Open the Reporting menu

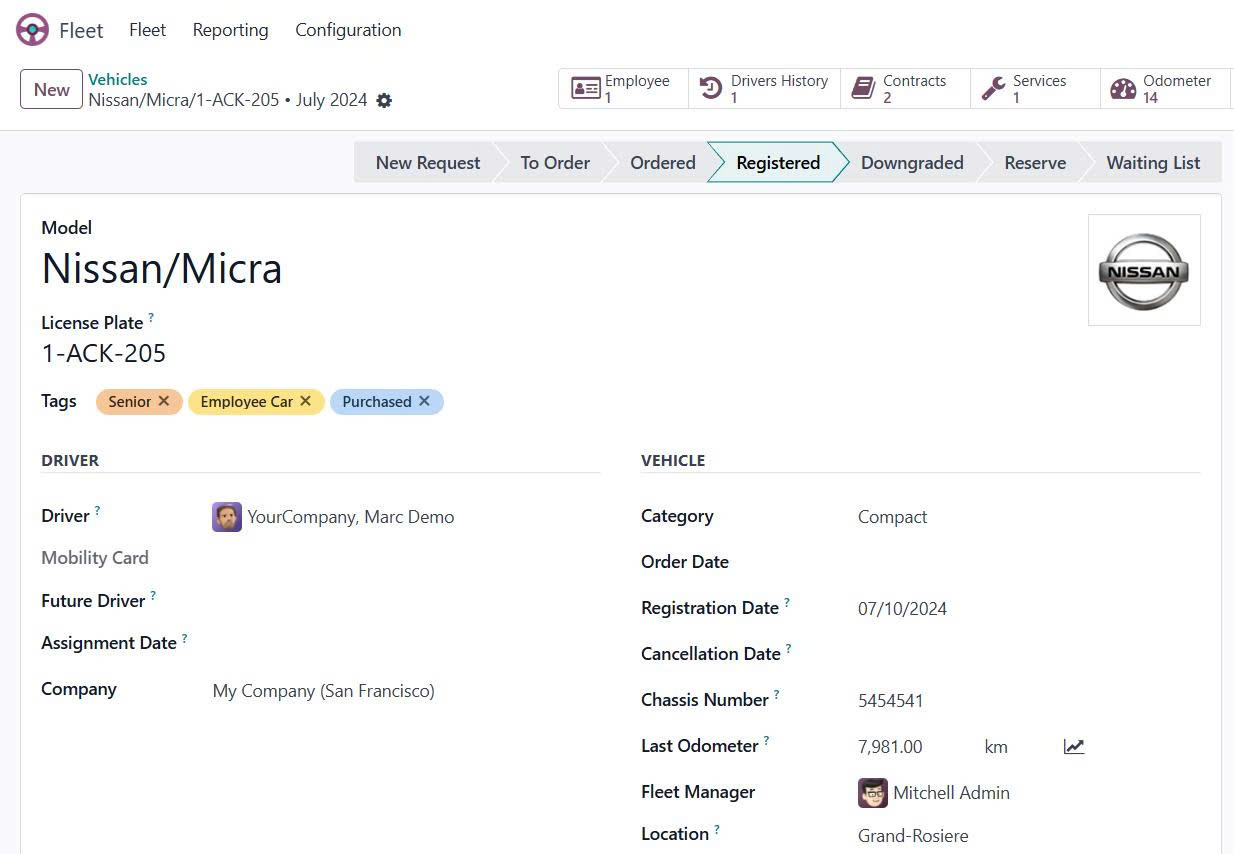[230, 30]
